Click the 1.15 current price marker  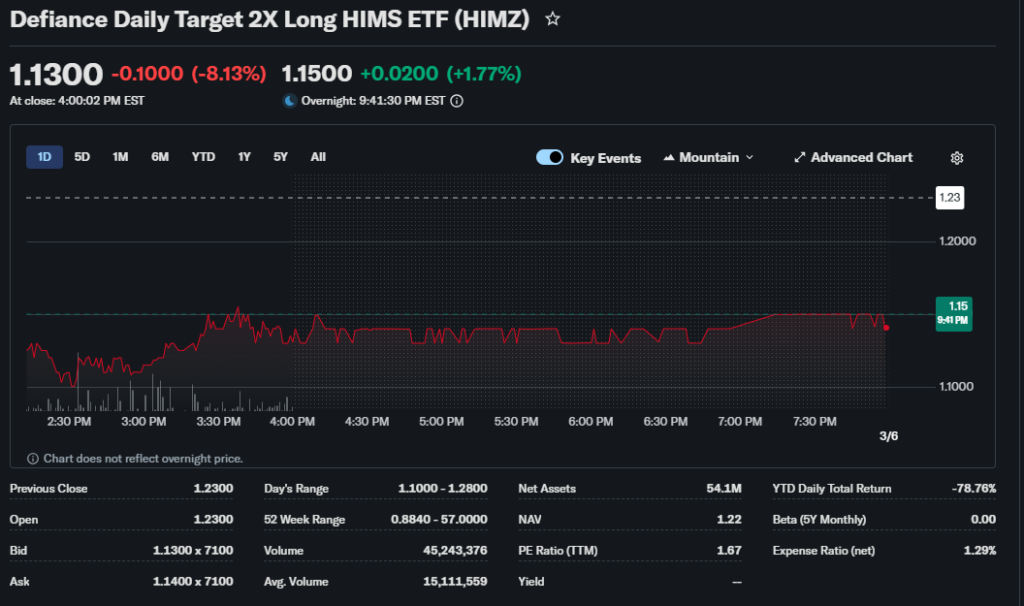tap(952, 312)
